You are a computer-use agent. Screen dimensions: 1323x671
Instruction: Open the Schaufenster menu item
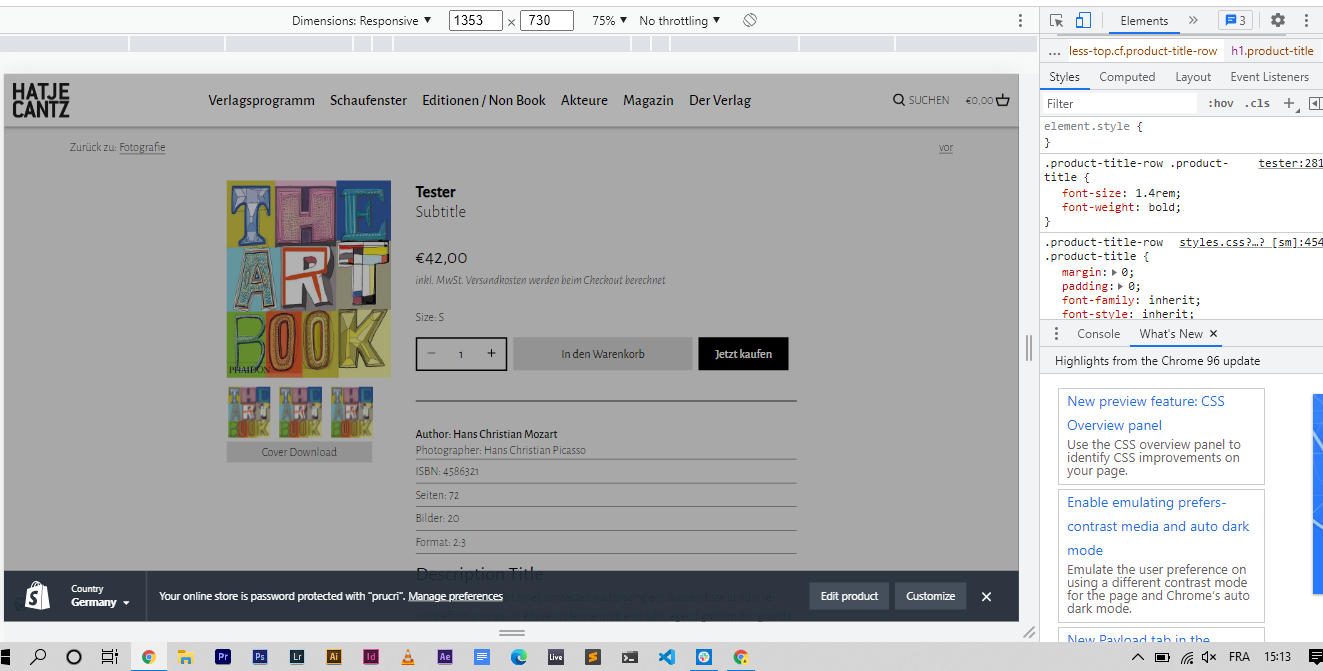click(x=368, y=100)
